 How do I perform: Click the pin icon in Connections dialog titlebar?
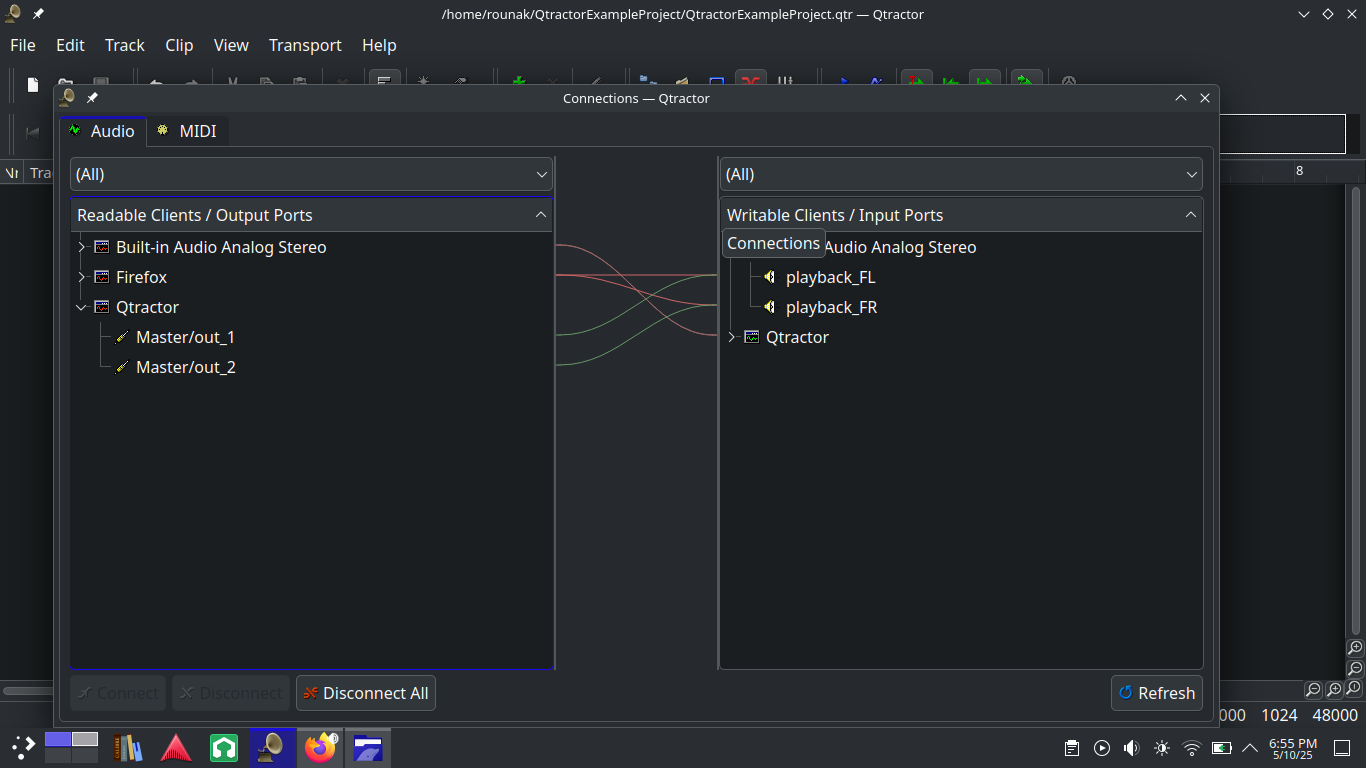point(92,98)
